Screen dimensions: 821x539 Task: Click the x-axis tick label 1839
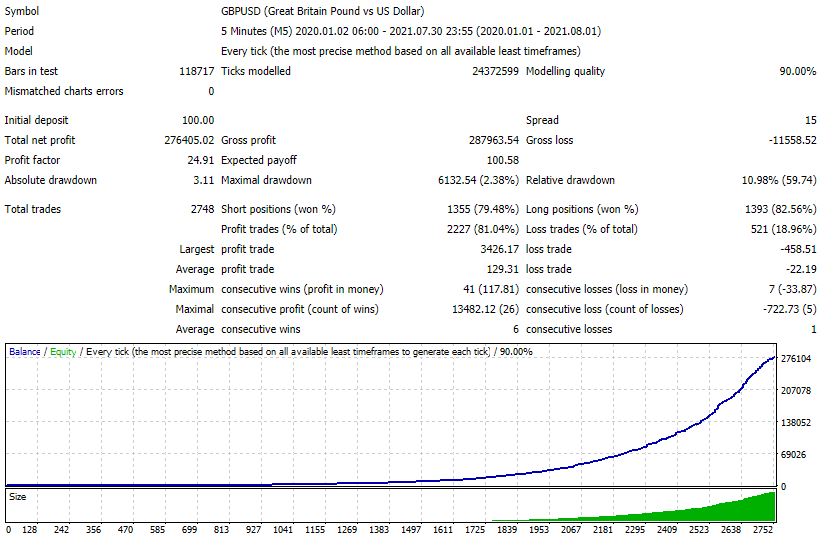click(x=507, y=530)
